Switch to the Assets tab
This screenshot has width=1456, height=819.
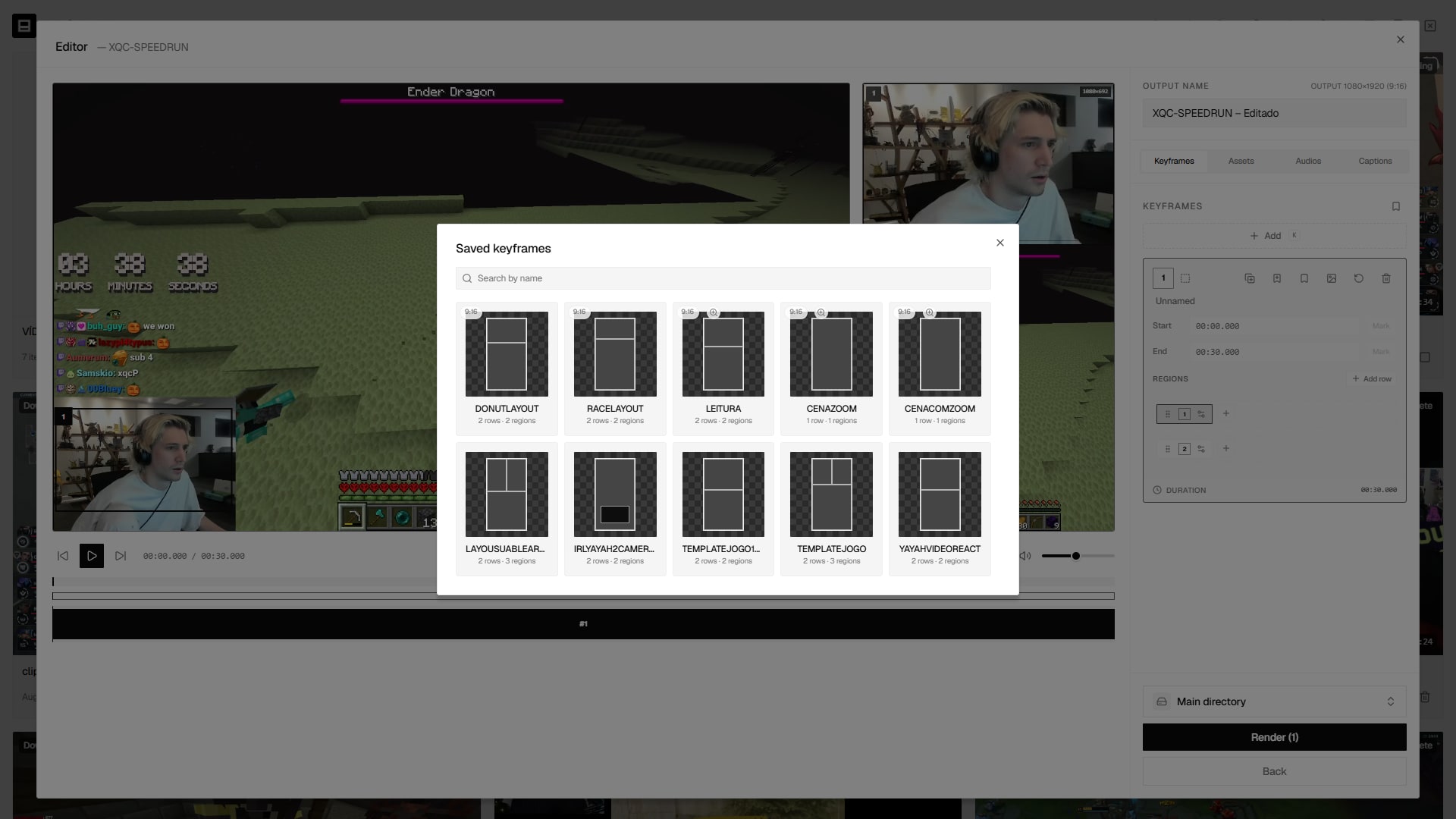pyautogui.click(x=1241, y=161)
